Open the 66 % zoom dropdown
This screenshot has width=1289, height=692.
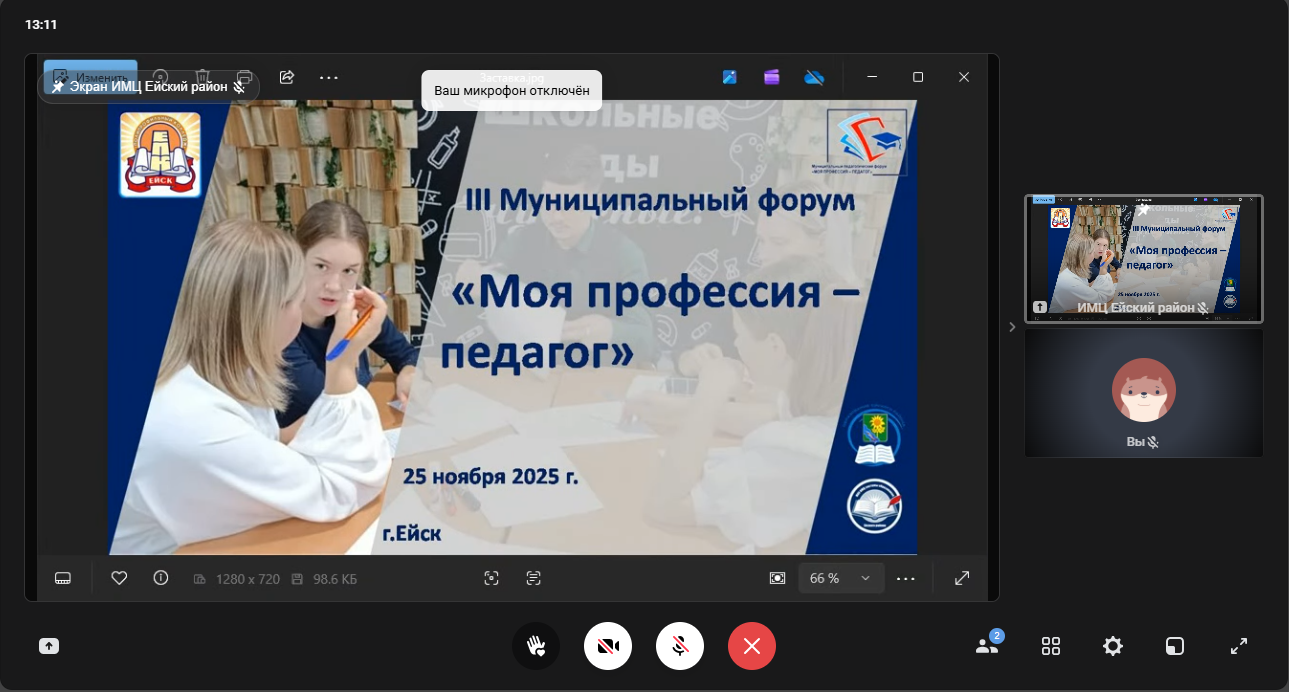[841, 578]
